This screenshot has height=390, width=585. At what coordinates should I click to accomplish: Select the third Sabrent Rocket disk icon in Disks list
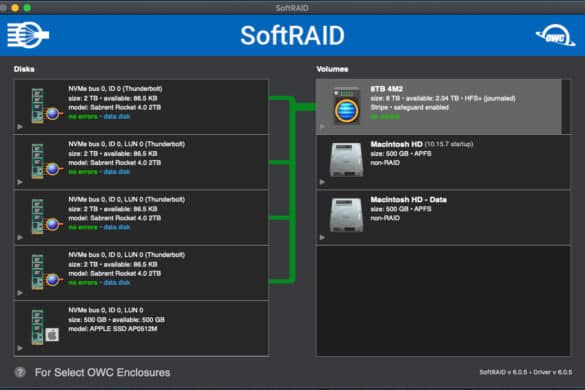[46, 216]
